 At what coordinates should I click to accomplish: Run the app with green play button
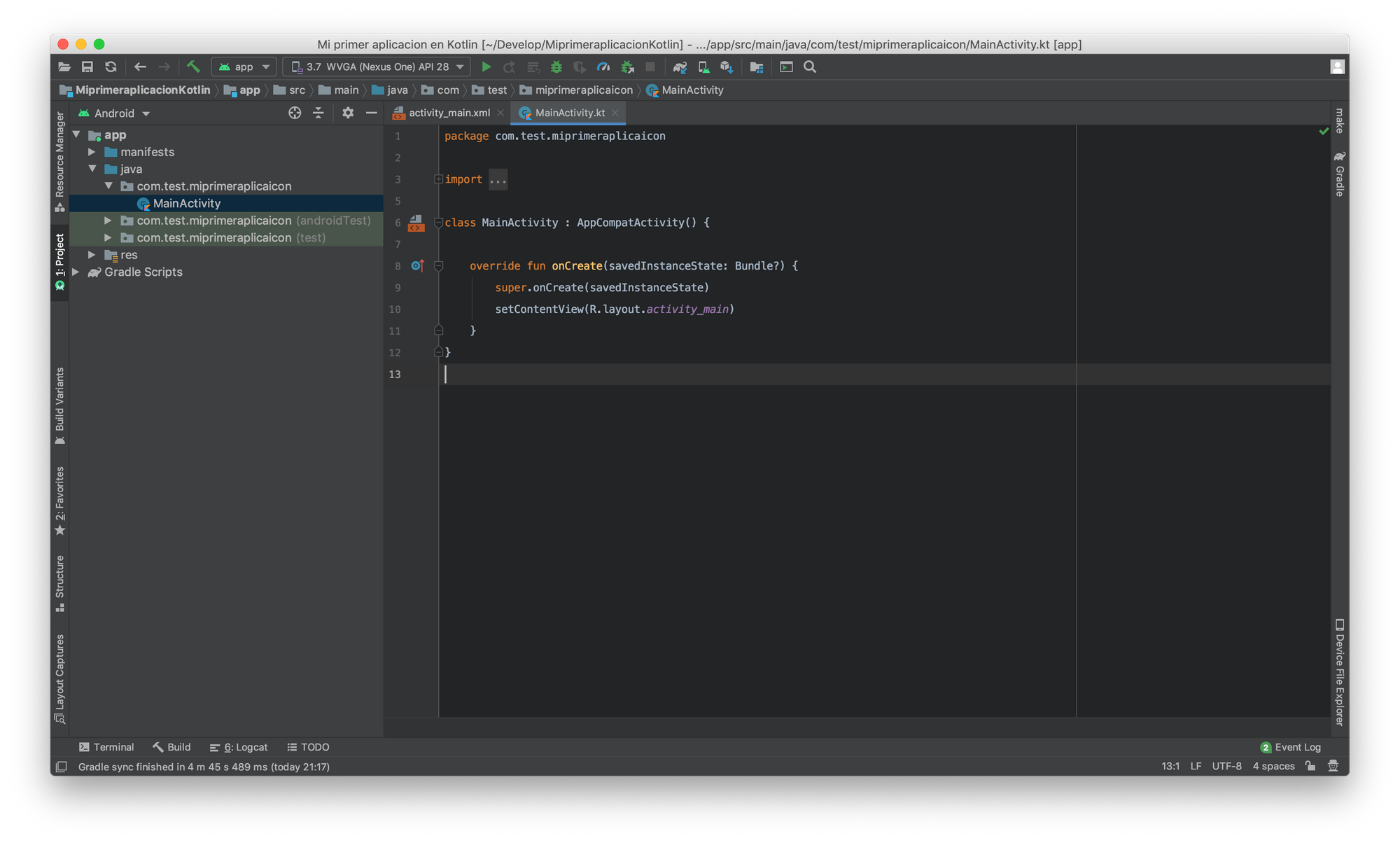point(486,67)
